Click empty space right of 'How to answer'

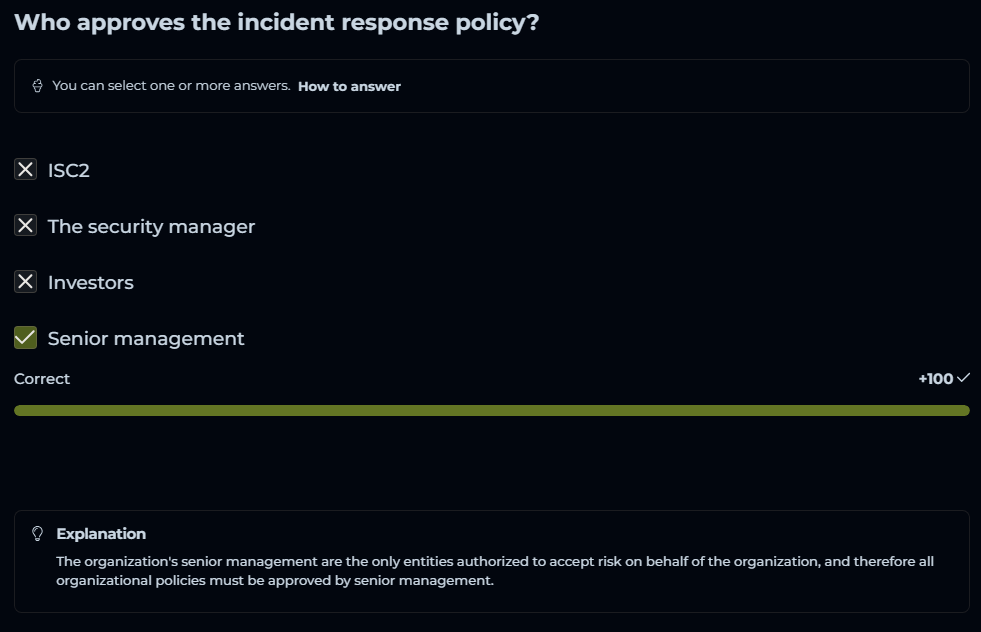click(680, 86)
